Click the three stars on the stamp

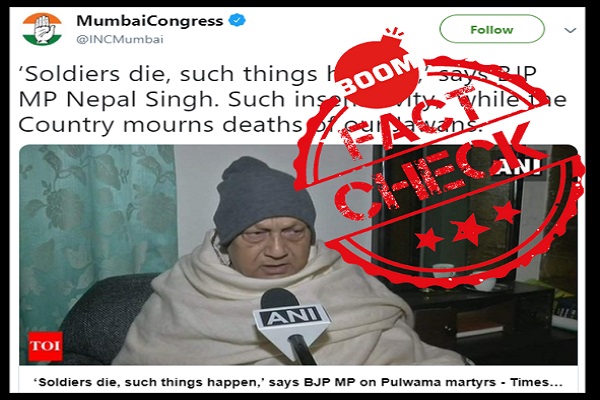tap(467, 226)
